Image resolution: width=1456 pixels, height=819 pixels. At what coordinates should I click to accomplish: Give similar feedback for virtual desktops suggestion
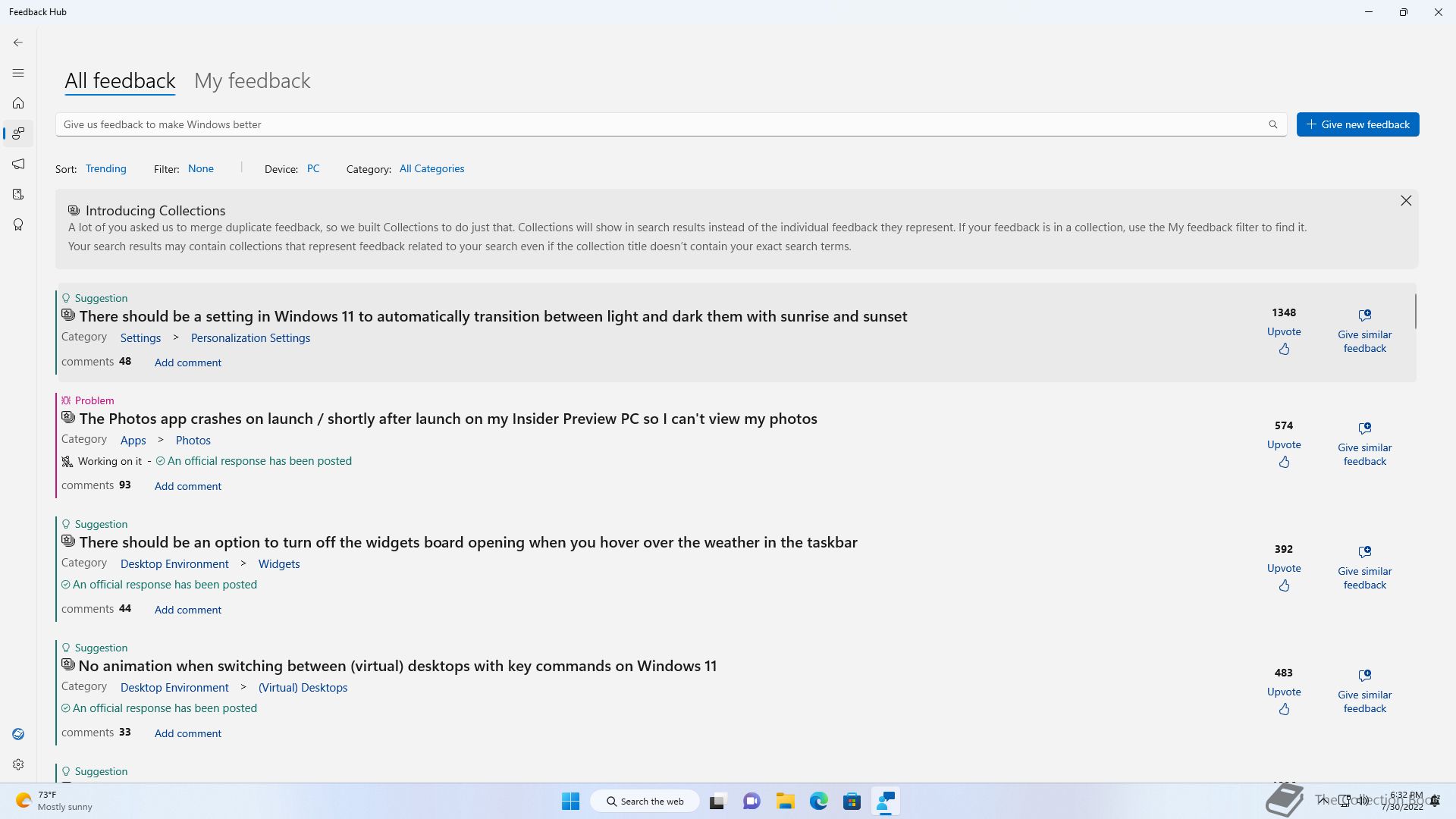[1365, 692]
